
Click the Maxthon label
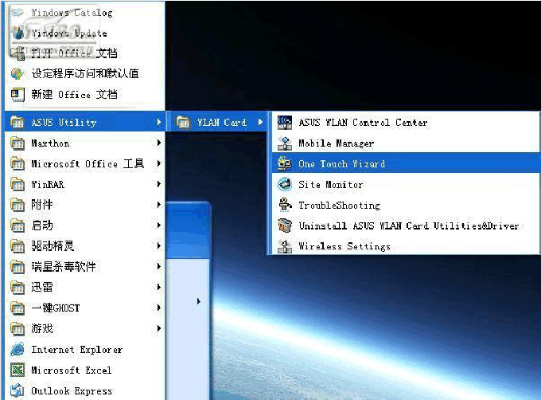pyautogui.click(x=50, y=143)
